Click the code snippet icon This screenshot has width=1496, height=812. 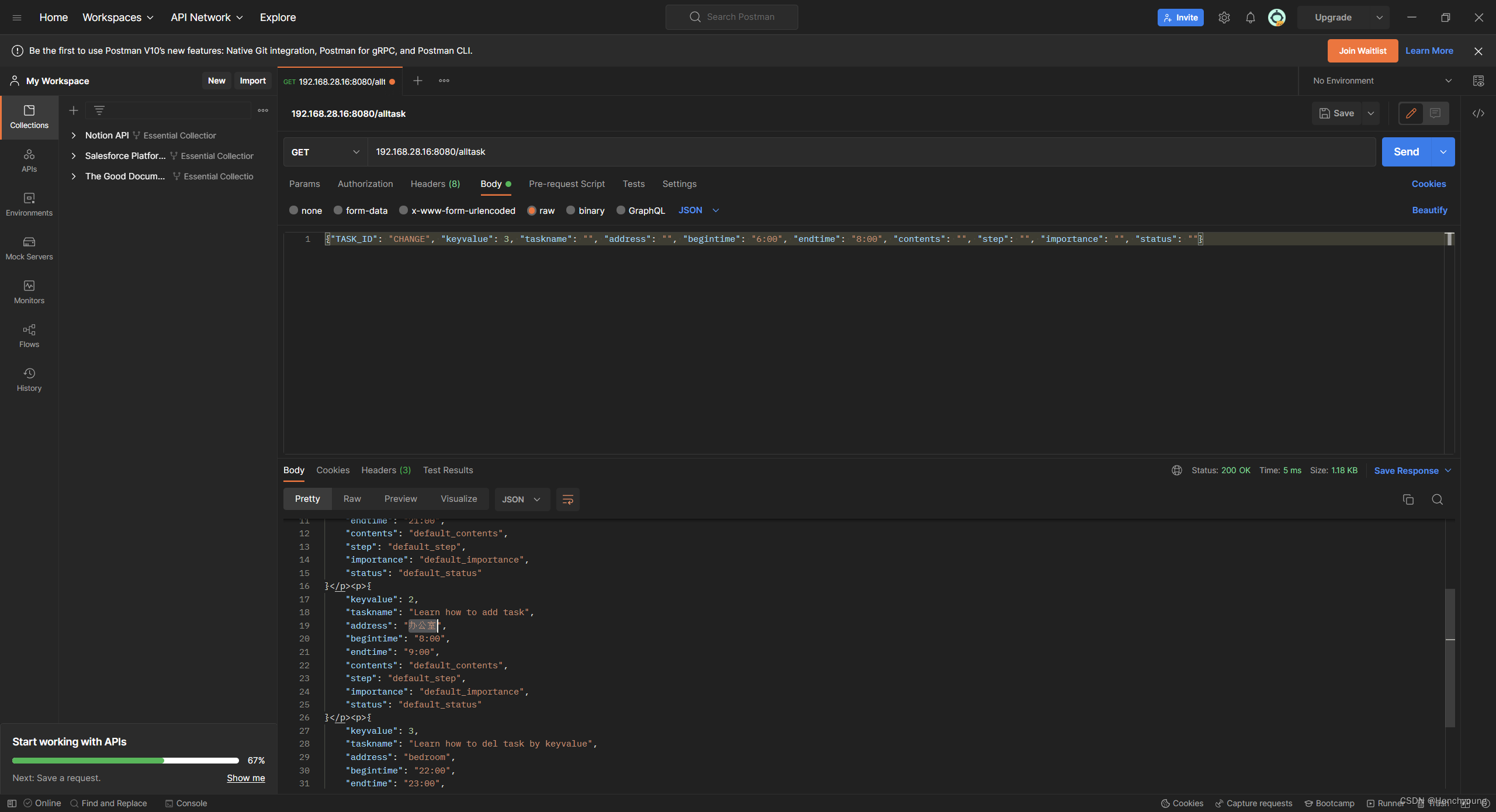(x=1478, y=113)
